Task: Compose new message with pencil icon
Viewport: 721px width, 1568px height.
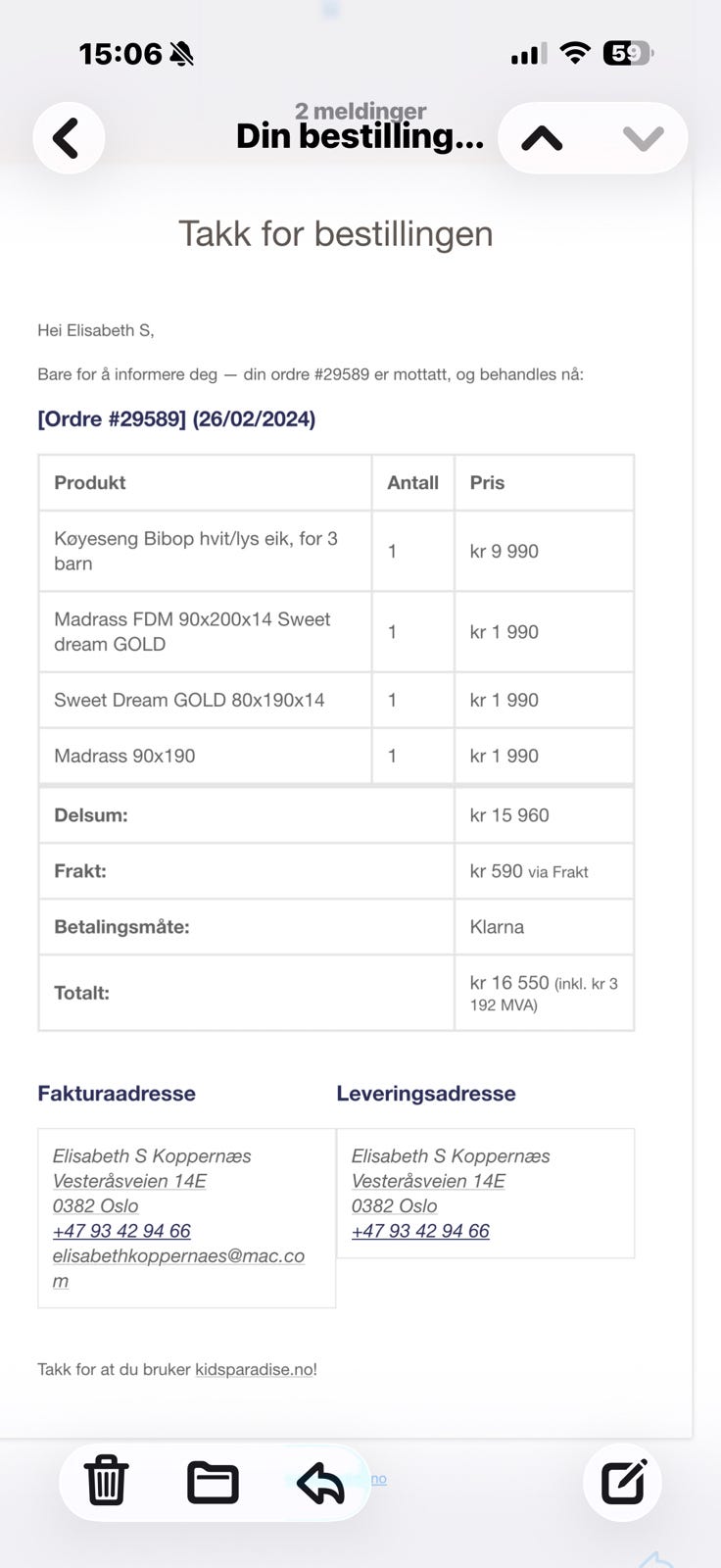Action: (x=623, y=1482)
